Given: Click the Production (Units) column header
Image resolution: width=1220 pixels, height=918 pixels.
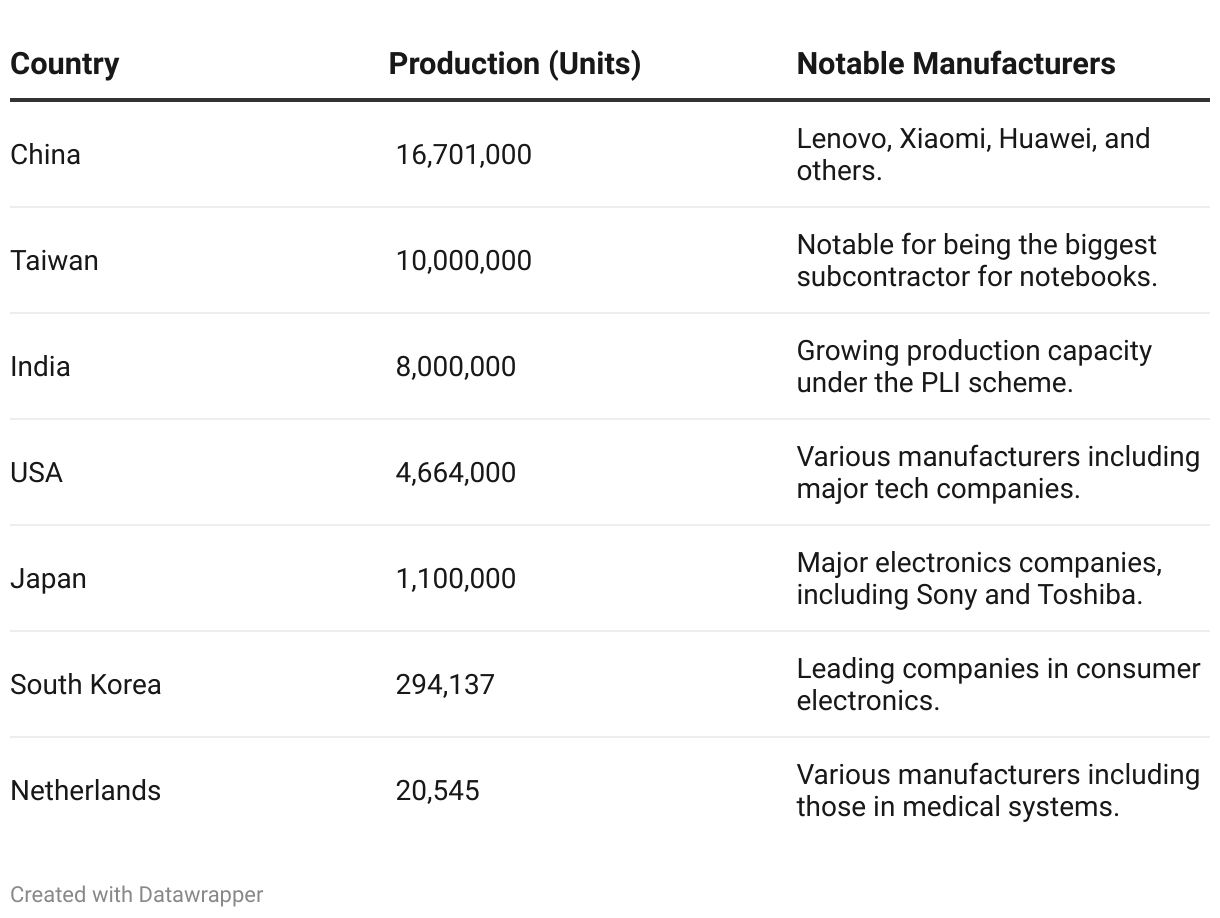Looking at the screenshot, I should [x=514, y=64].
